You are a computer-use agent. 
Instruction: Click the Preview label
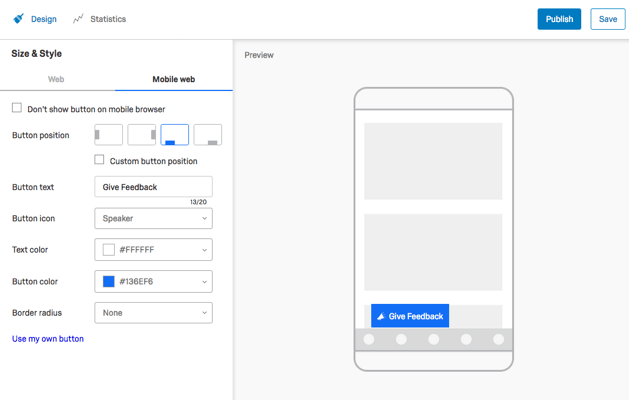pos(259,55)
